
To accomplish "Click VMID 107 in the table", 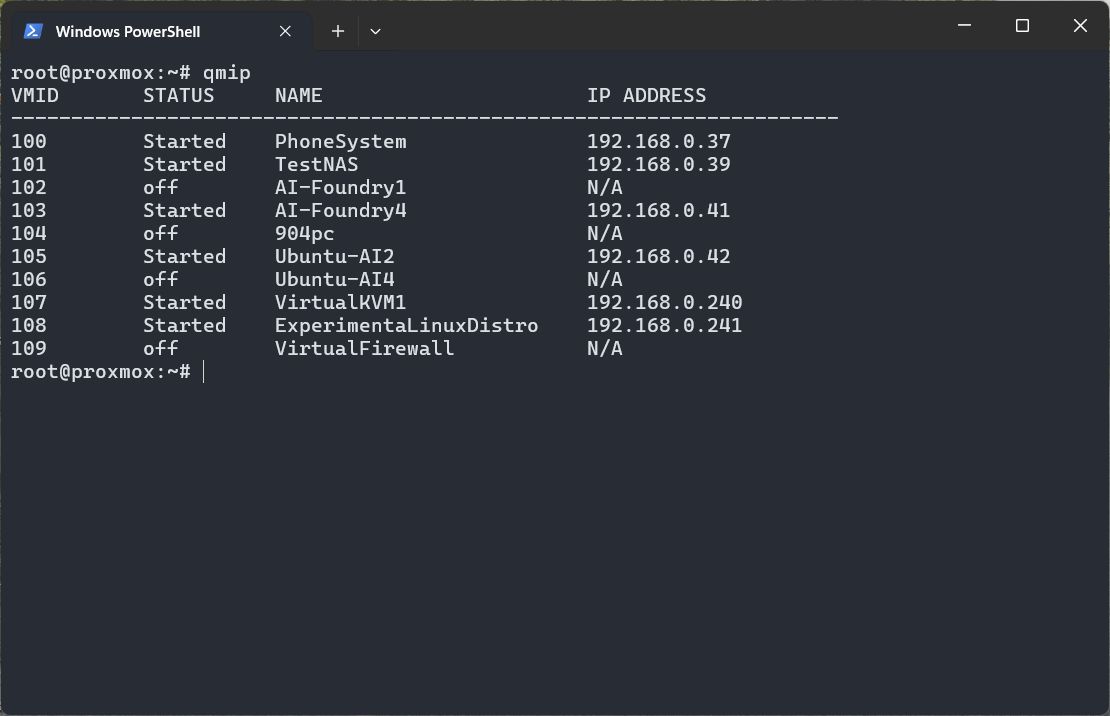I will click(x=29, y=302).
